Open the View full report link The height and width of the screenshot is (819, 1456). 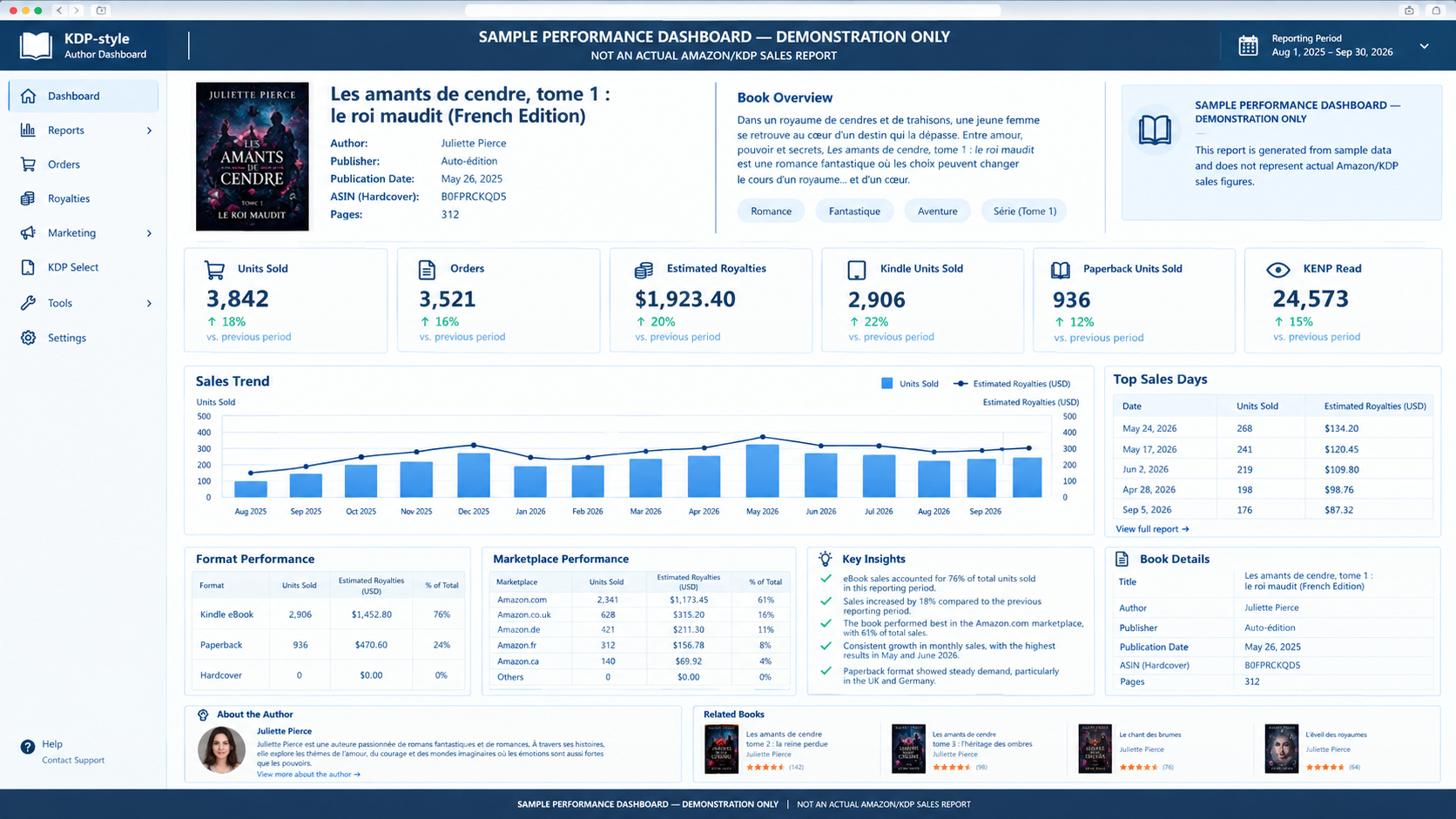coord(1152,529)
